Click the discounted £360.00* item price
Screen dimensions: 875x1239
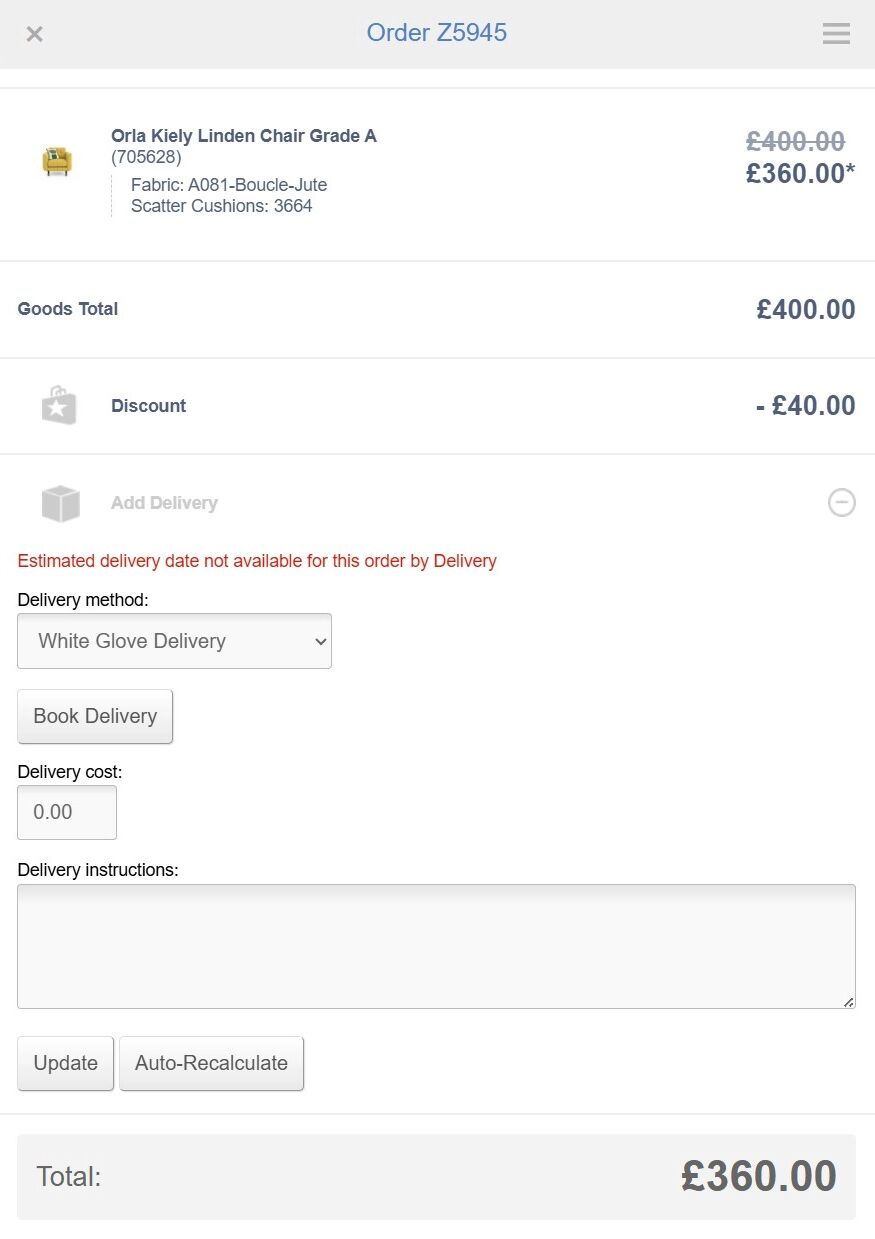click(x=799, y=173)
